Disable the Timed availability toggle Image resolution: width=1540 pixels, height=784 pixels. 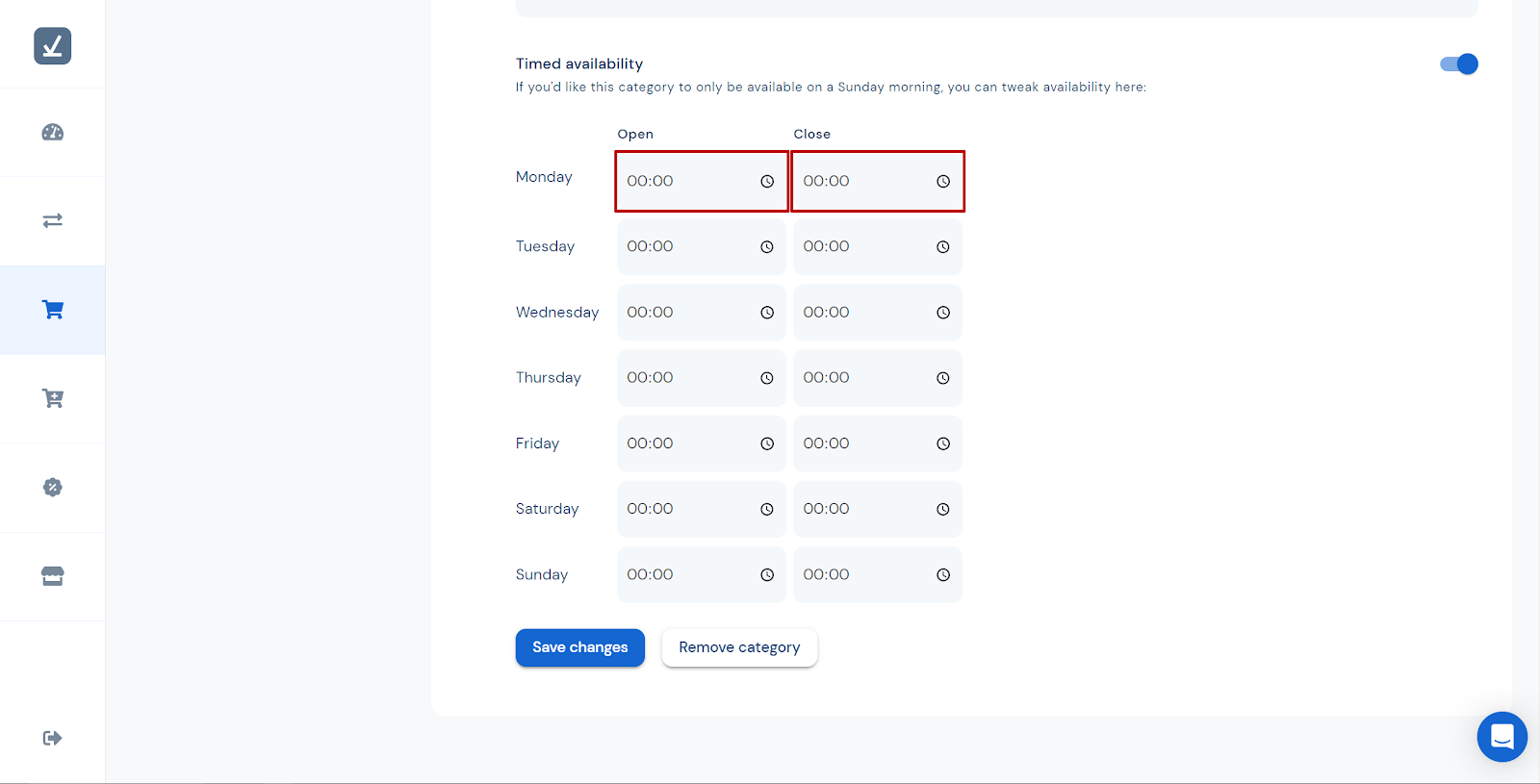click(1458, 64)
